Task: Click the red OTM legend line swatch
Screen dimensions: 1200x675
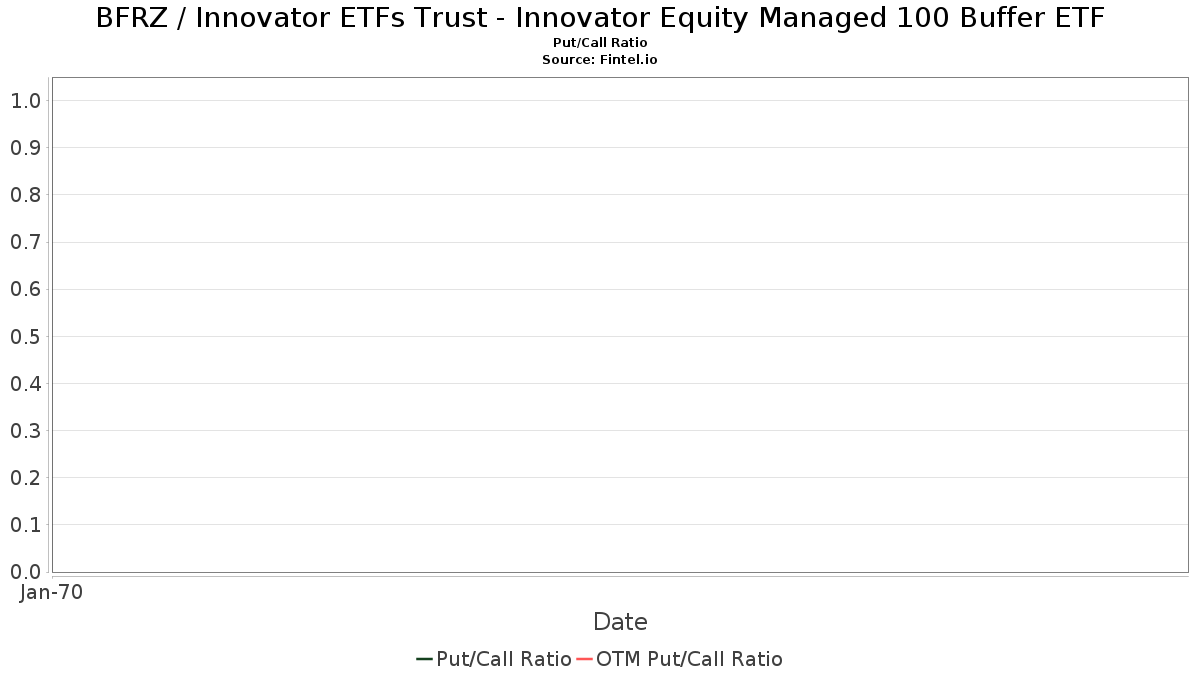Action: [x=584, y=659]
